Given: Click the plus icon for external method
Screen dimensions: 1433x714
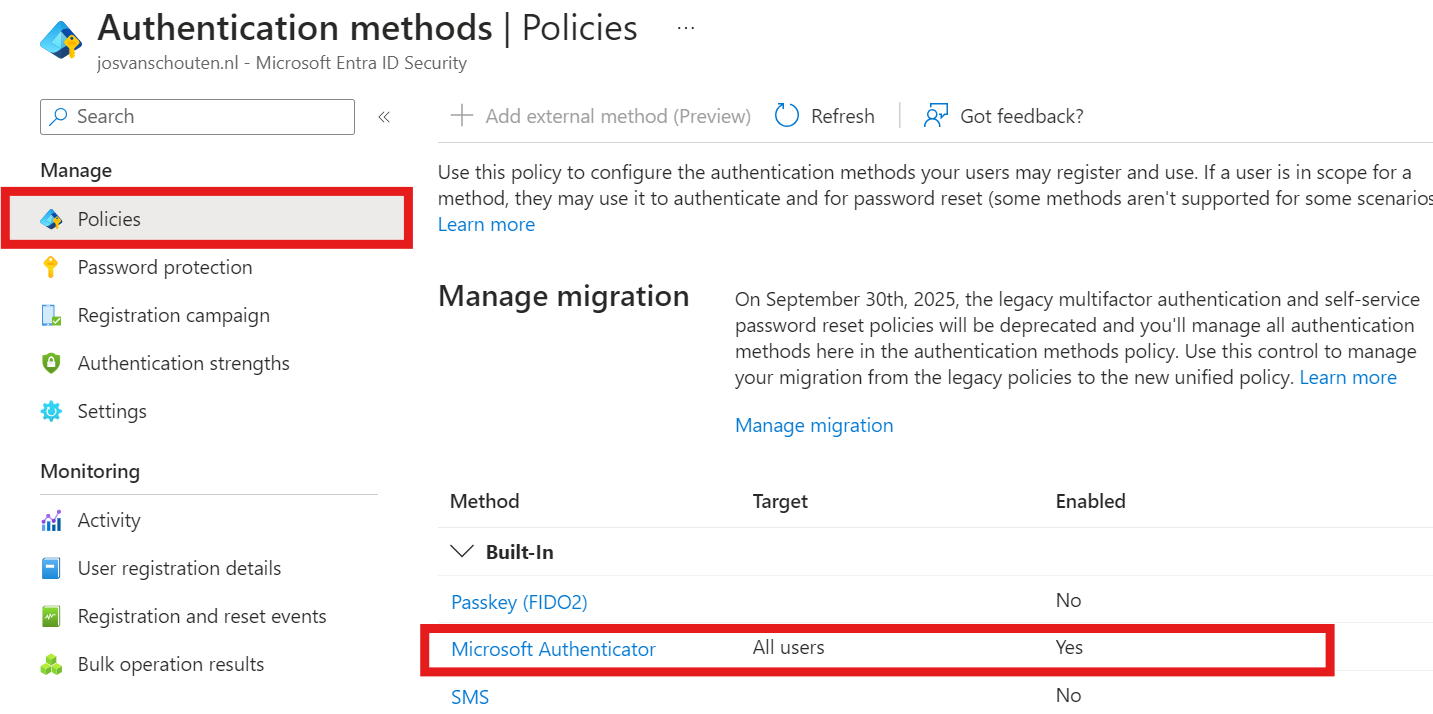Looking at the screenshot, I should (461, 116).
